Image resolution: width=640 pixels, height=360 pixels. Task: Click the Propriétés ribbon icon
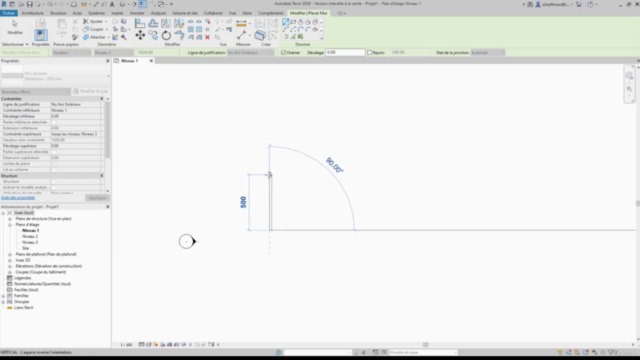(x=40, y=35)
